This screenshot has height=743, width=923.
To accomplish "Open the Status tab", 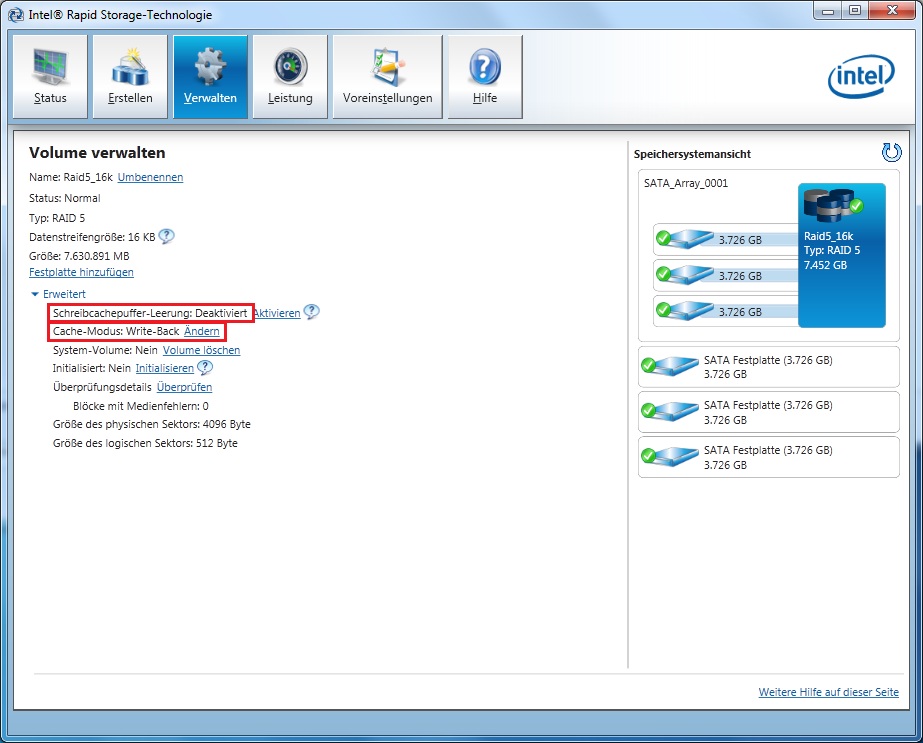I will tap(50, 77).
